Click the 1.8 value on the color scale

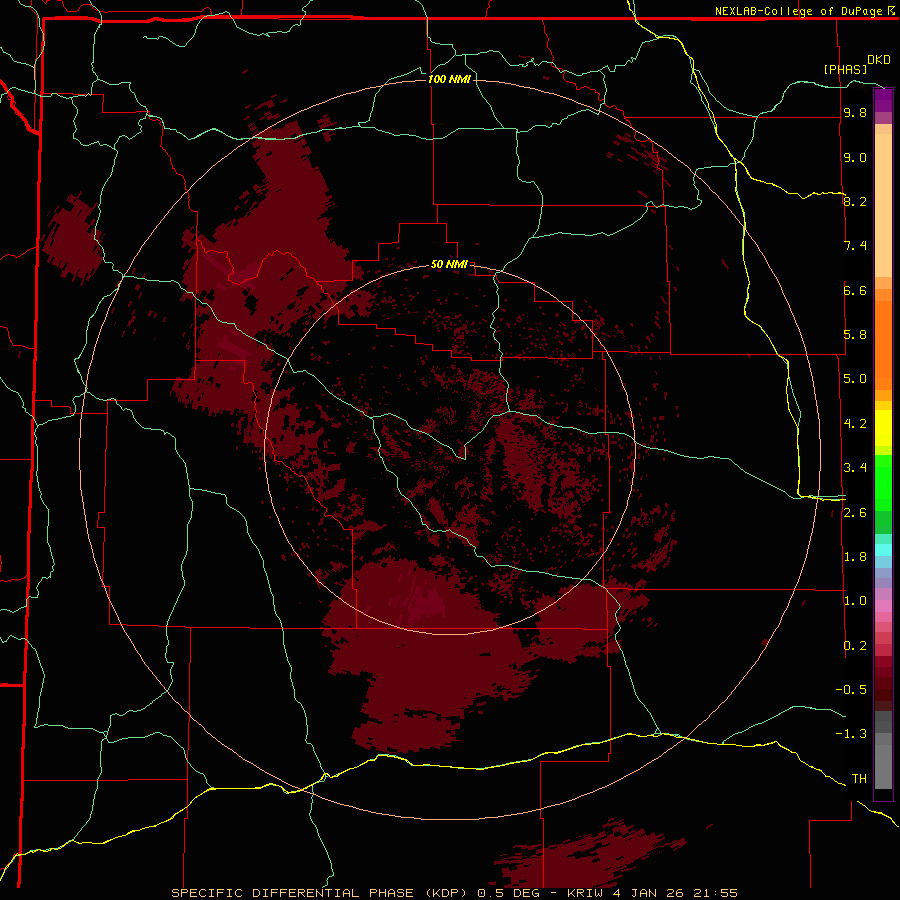(x=855, y=557)
